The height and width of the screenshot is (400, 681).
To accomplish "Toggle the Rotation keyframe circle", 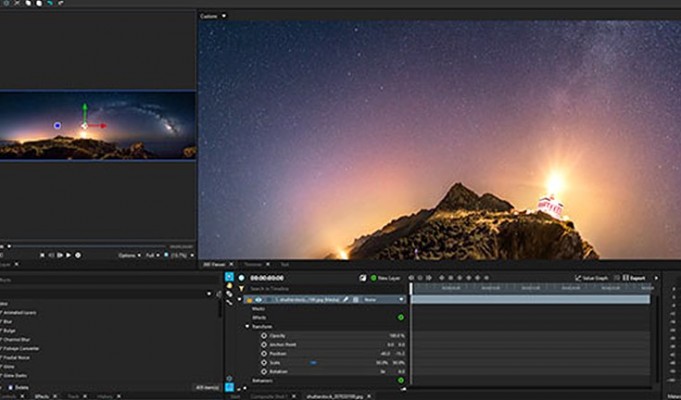I will tap(264, 372).
